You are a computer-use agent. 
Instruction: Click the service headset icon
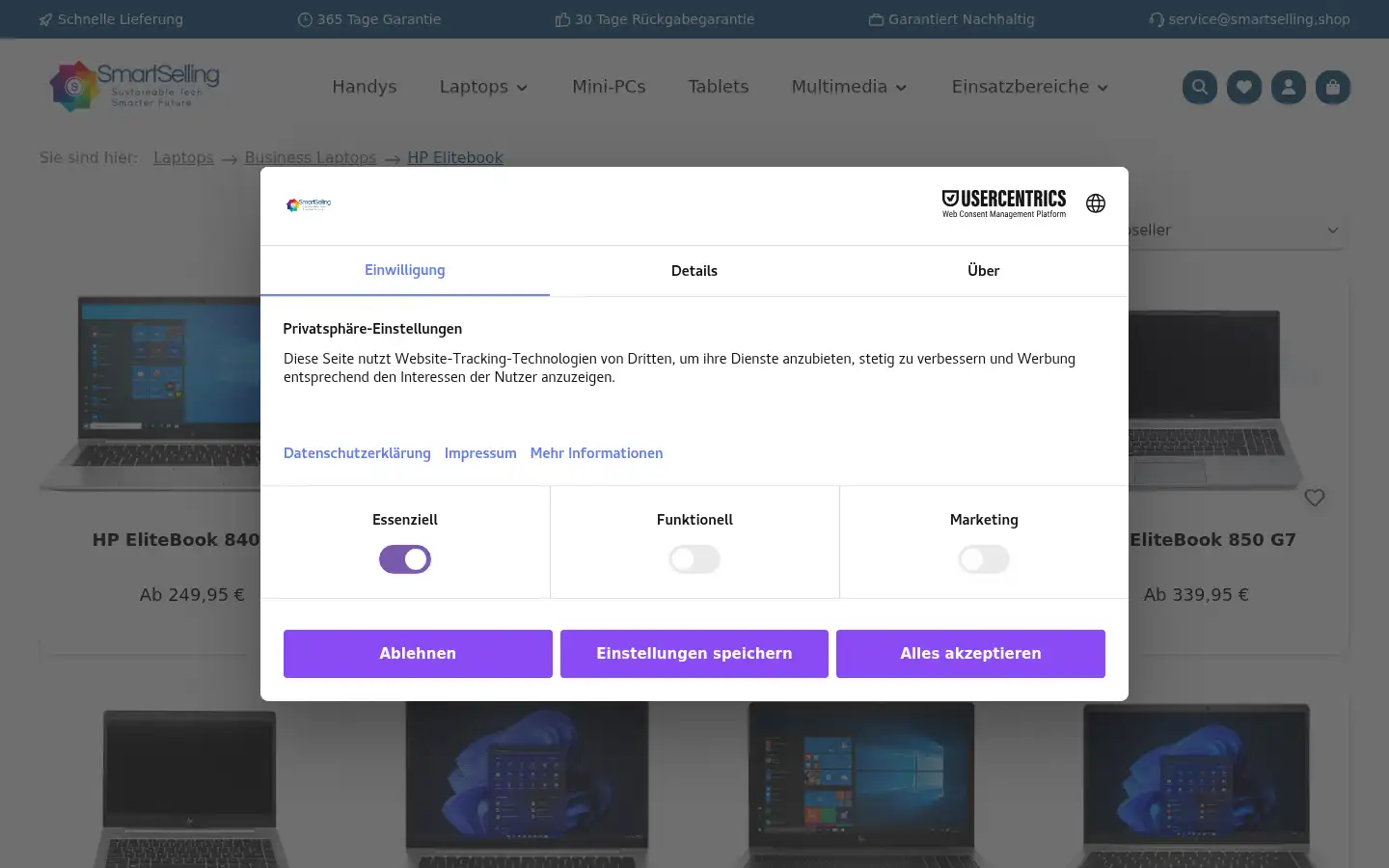click(1156, 19)
